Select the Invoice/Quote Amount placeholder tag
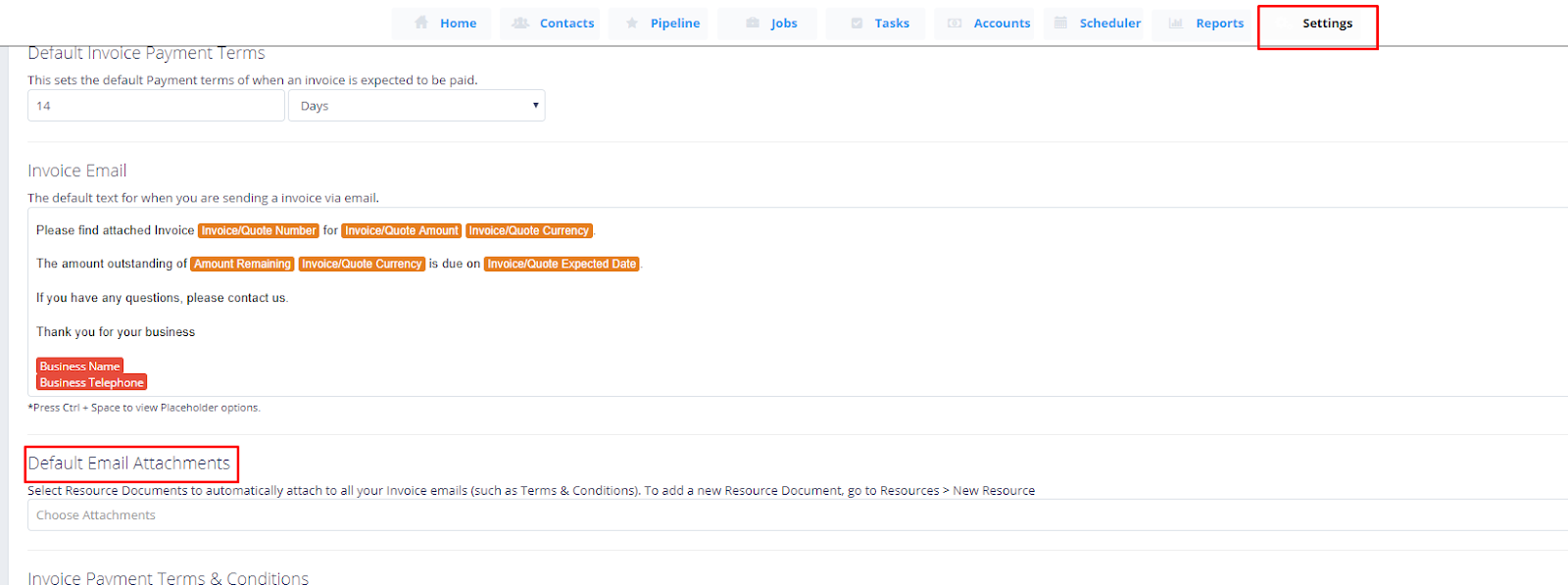Viewport: 1568px width, 585px height. point(402,231)
